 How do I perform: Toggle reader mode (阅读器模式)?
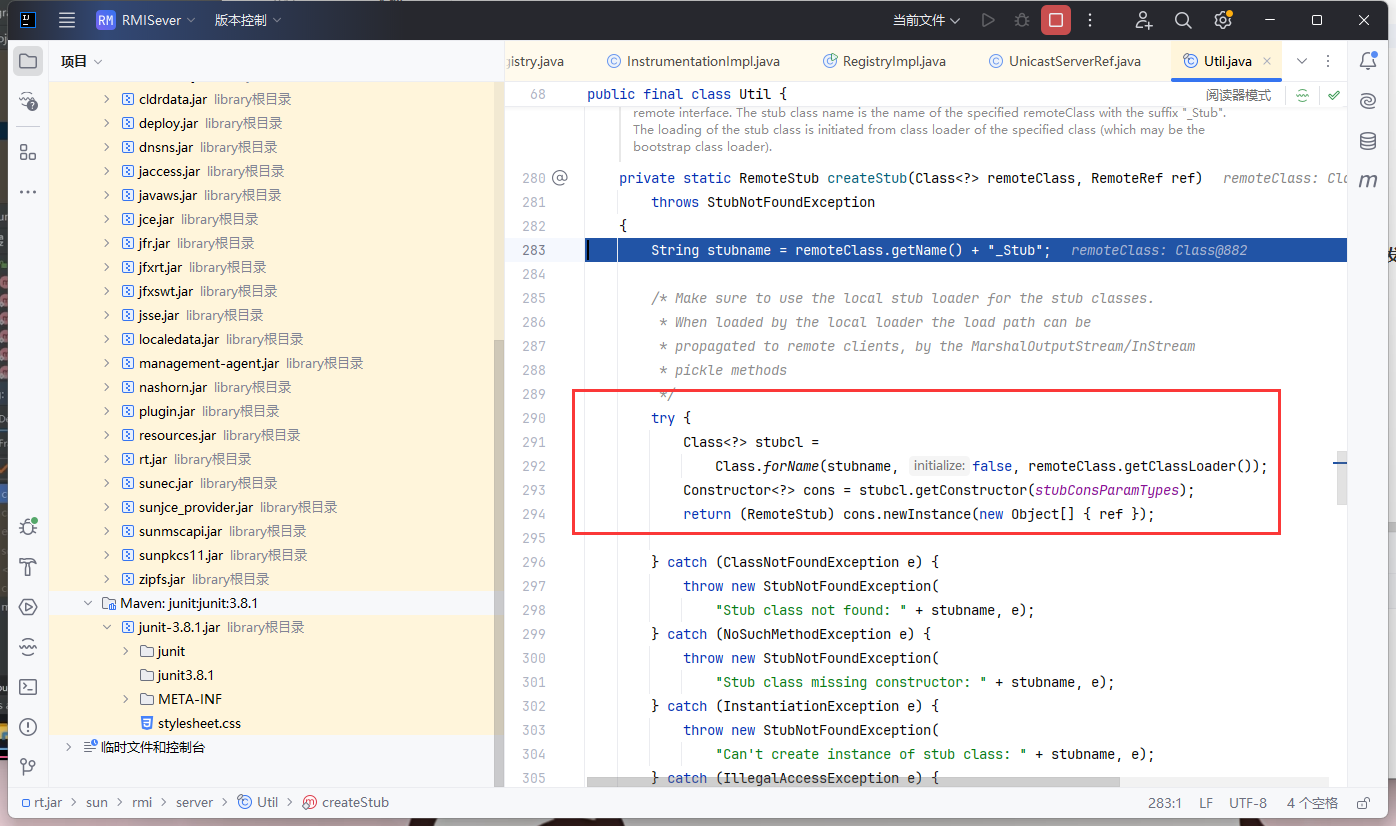pyautogui.click(x=1238, y=95)
